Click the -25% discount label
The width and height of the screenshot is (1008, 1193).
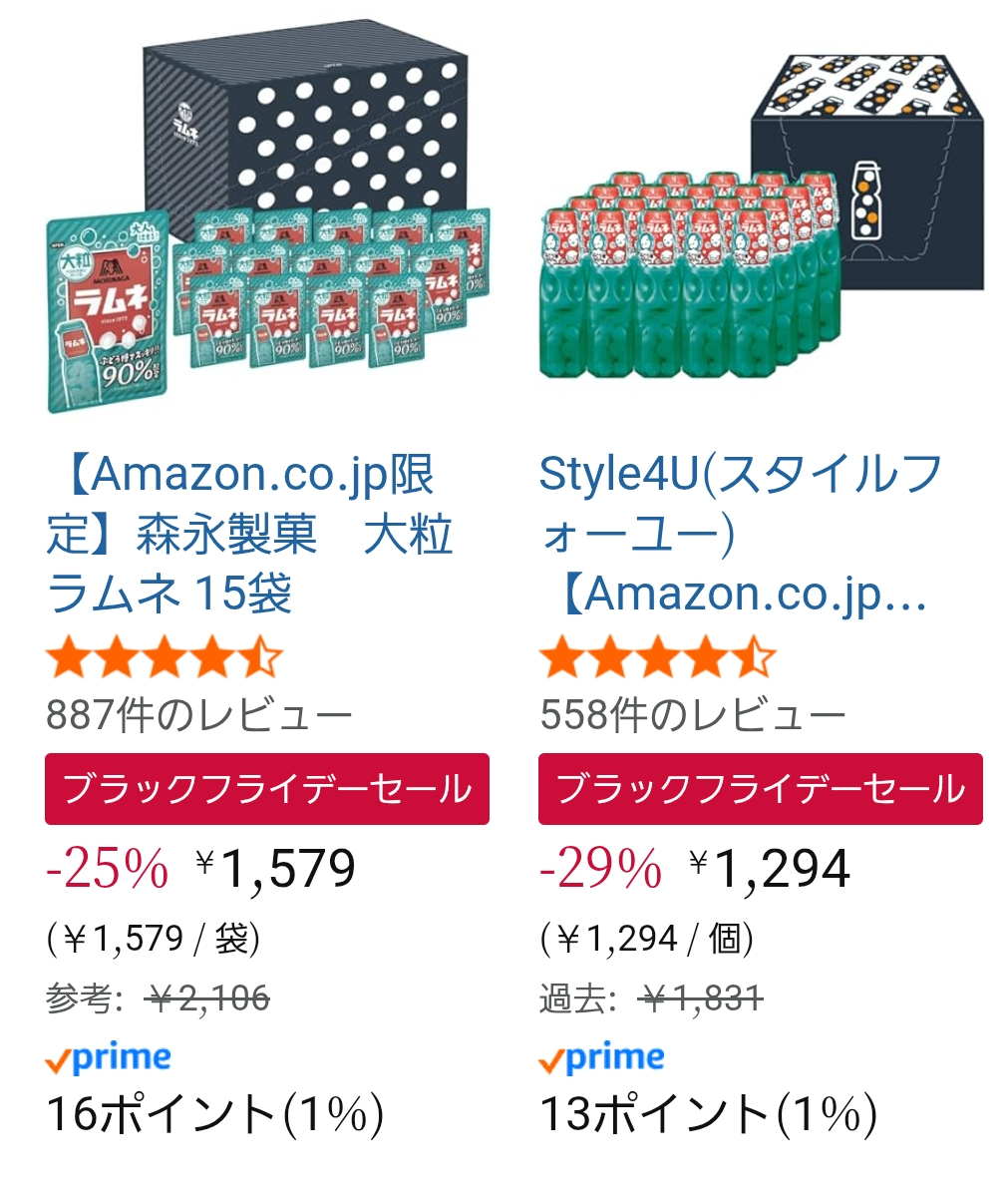click(x=108, y=869)
